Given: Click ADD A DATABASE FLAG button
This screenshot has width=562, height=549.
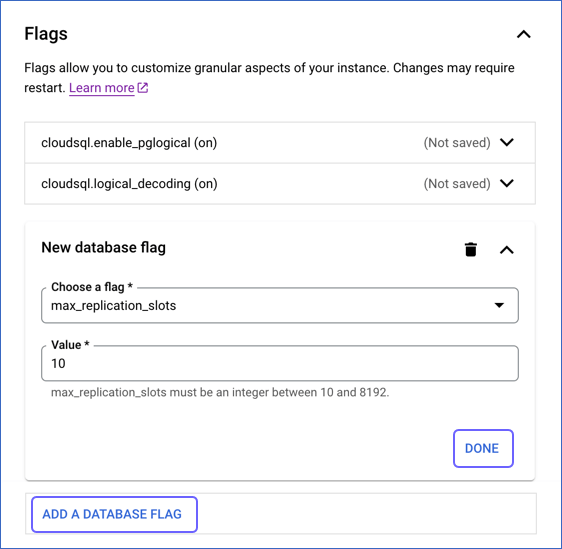Looking at the screenshot, I should pyautogui.click(x=114, y=514).
